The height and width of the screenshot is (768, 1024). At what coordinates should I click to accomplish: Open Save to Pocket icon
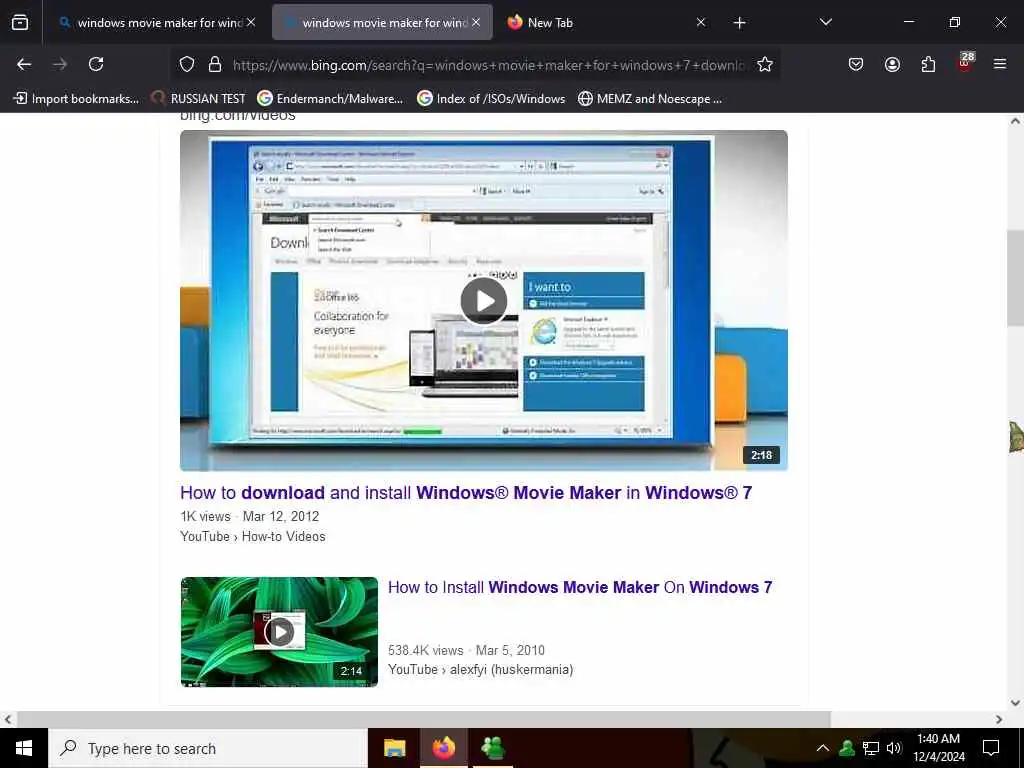point(856,64)
